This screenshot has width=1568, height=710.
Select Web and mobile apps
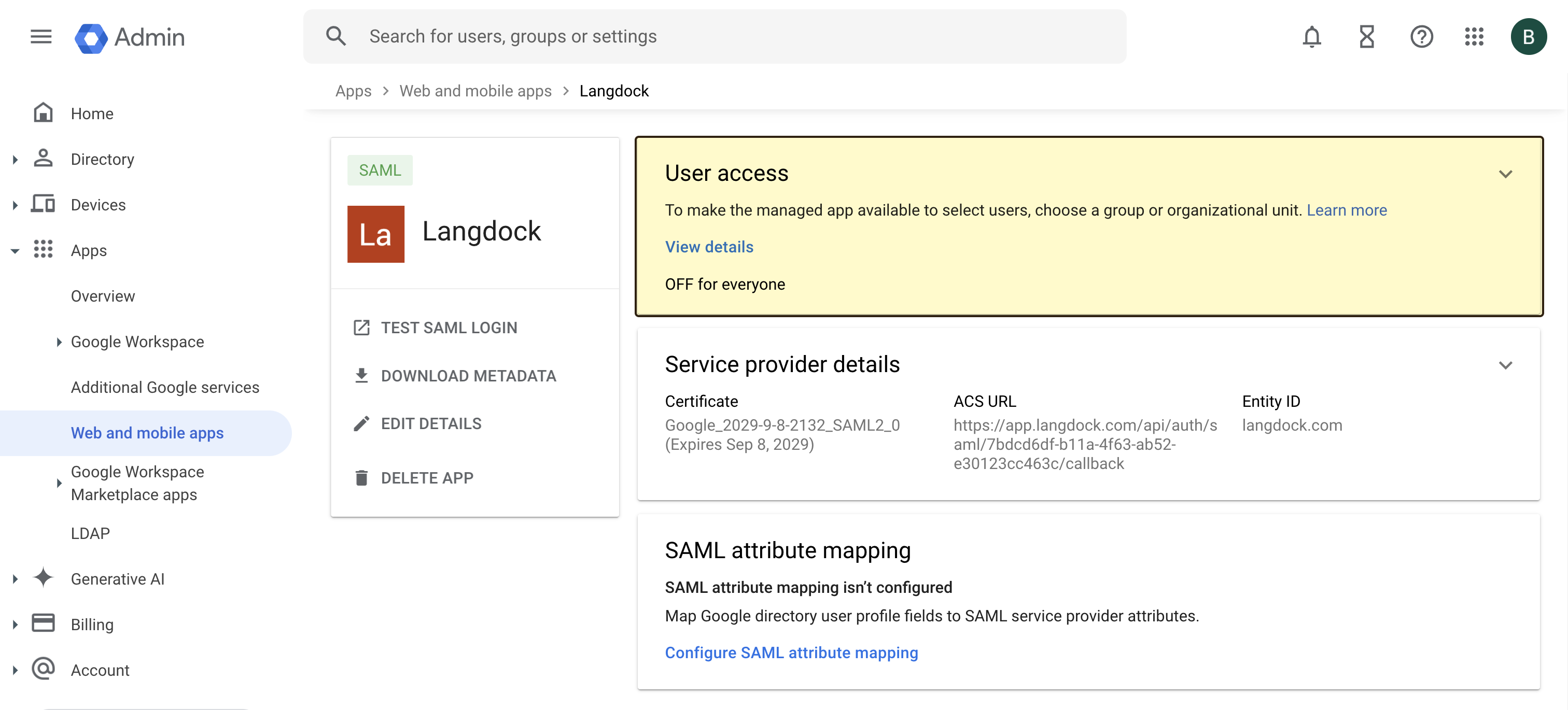146,433
